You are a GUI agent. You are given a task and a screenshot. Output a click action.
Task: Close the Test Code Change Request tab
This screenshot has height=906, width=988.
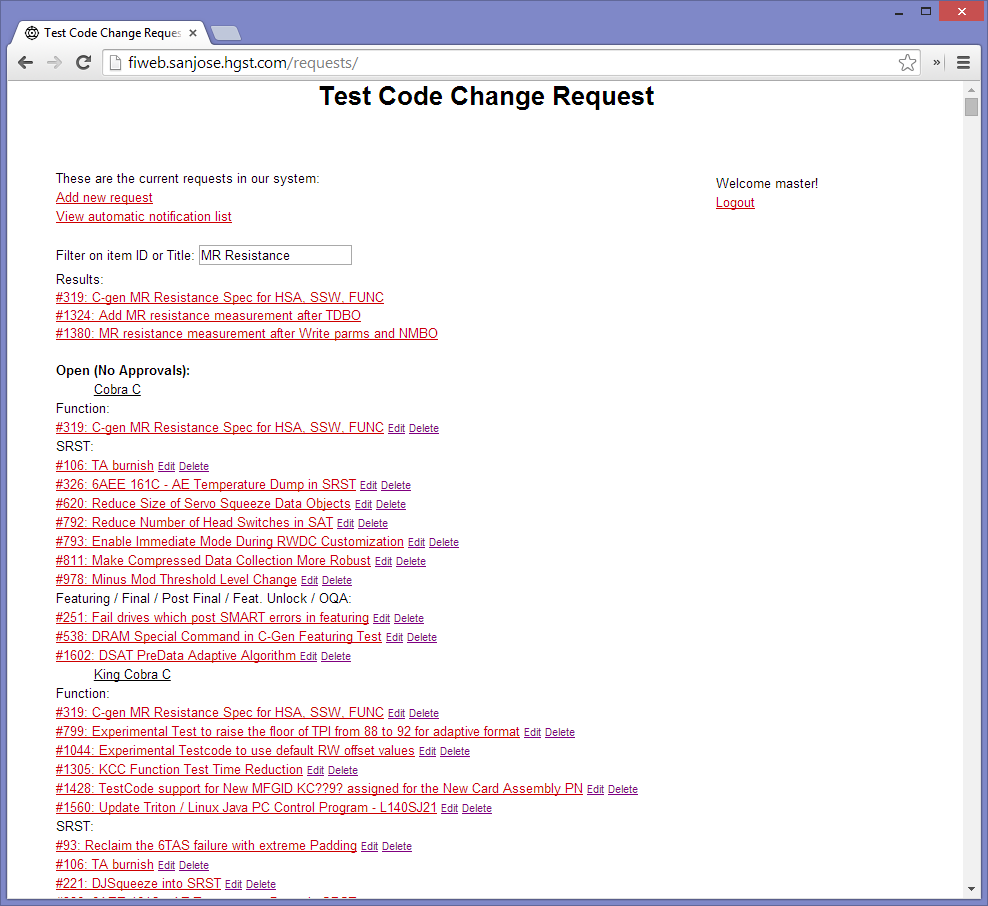point(193,33)
